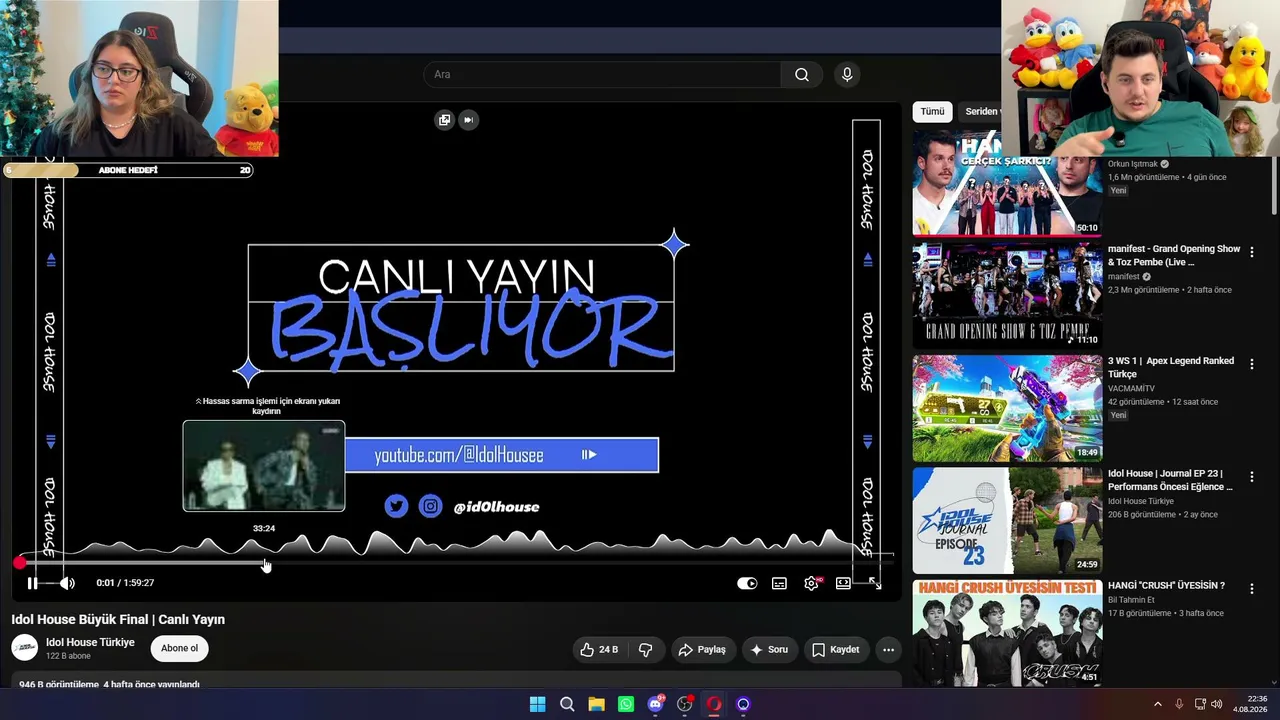The width and height of the screenshot is (1280, 720).
Task: Switch to theater mode view
Action: pyautogui.click(x=843, y=583)
